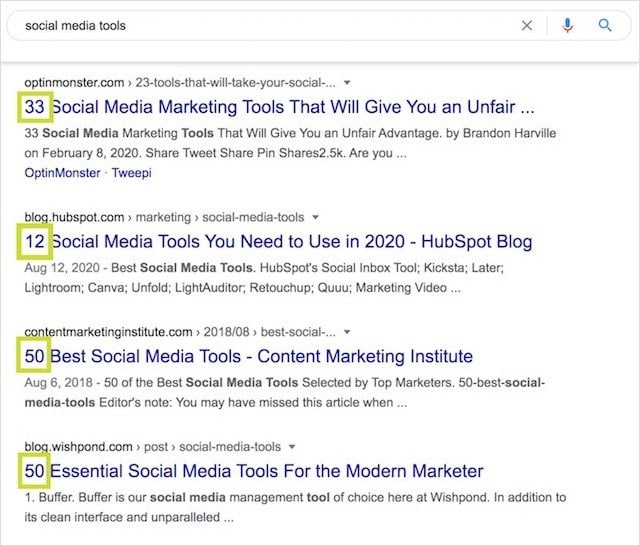Click the OptinMonster sitelink

pyautogui.click(x=62, y=173)
